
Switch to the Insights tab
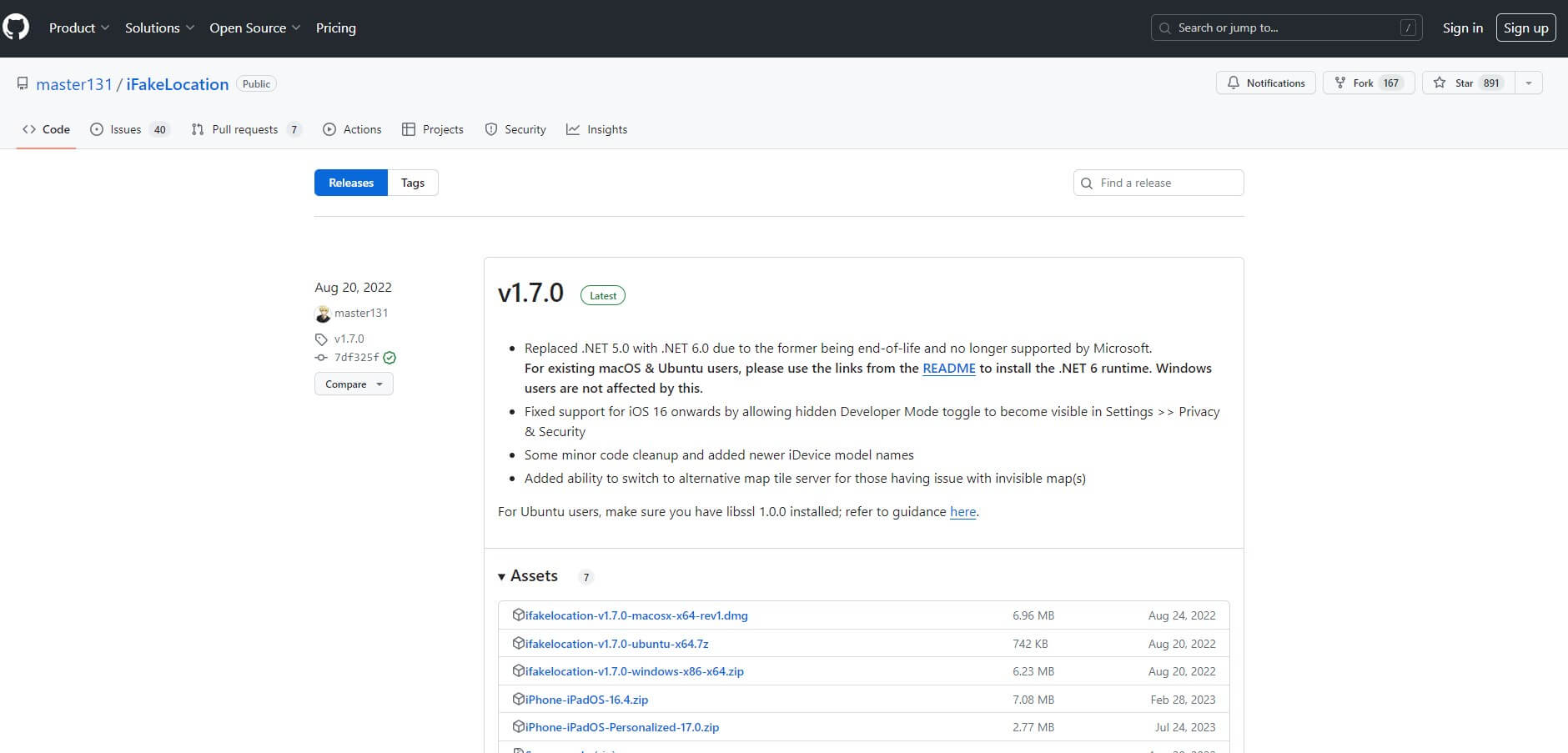(x=596, y=129)
